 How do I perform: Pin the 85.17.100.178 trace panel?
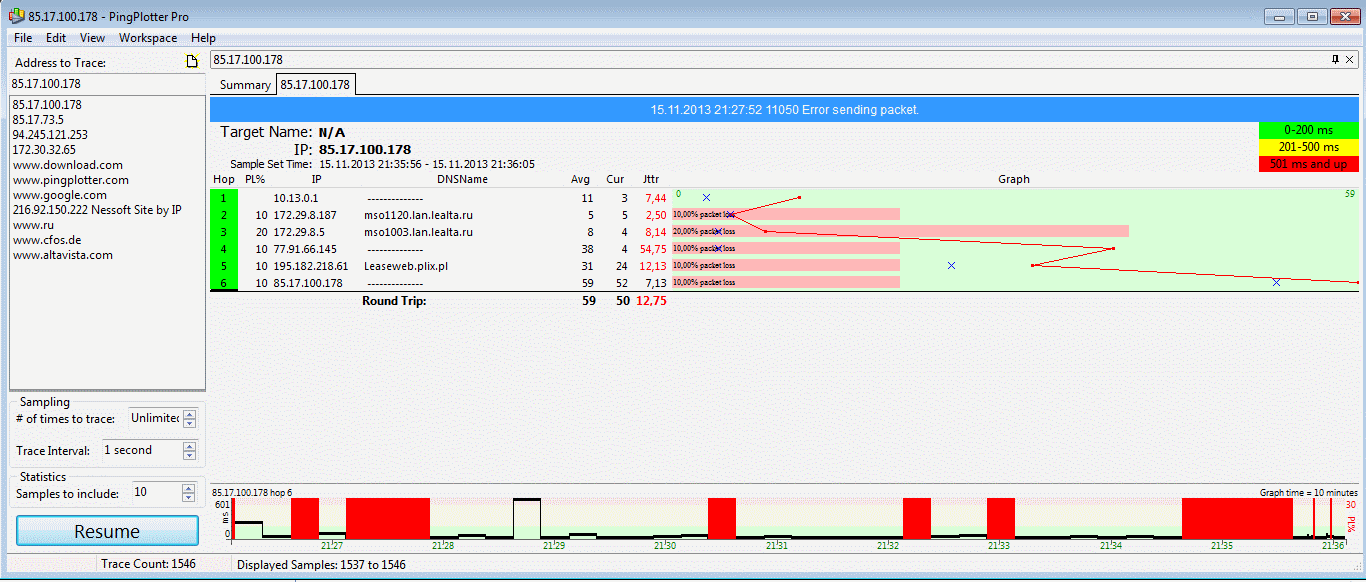[x=1335, y=60]
